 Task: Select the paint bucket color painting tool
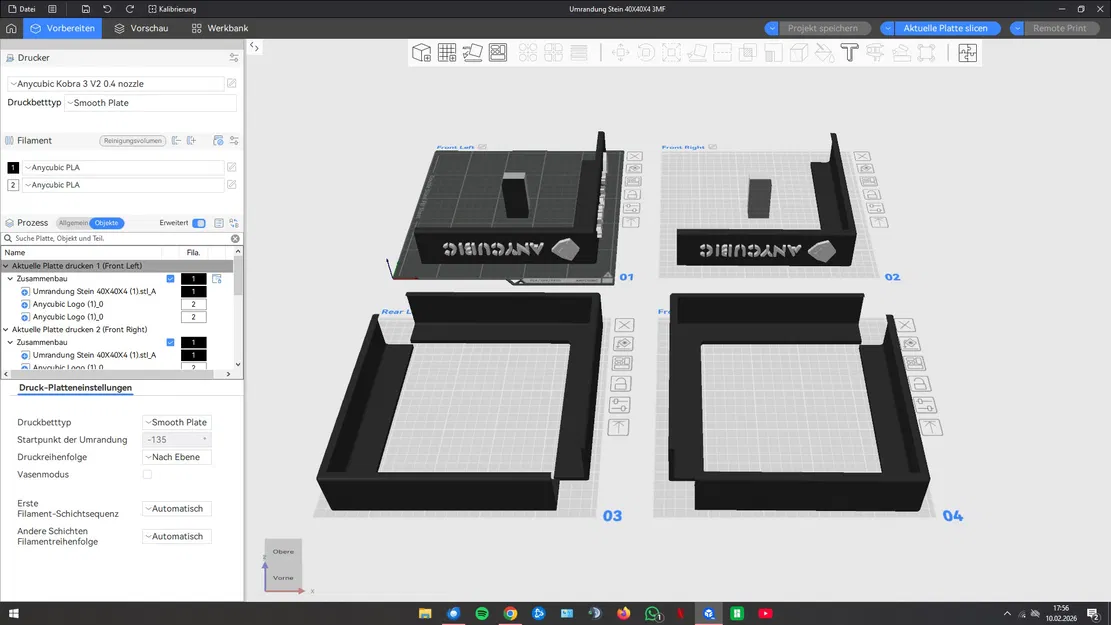(824, 52)
